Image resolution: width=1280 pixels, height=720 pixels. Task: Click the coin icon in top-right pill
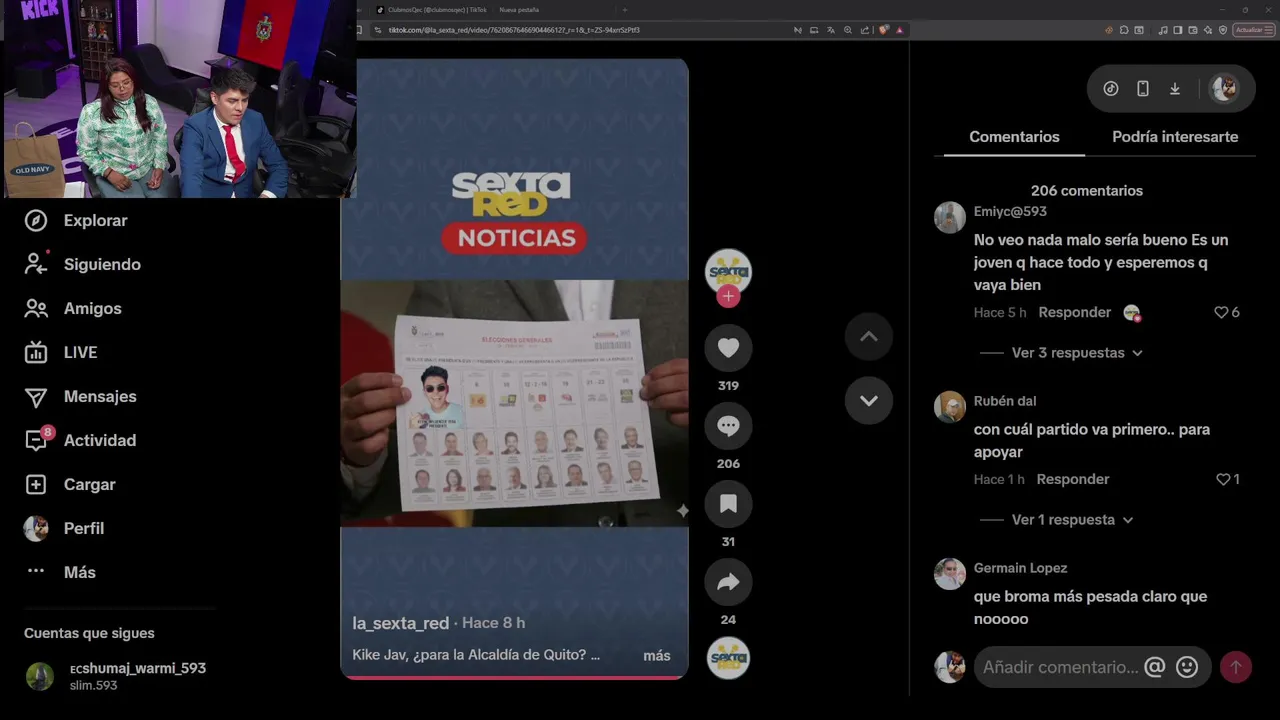pyautogui.click(x=1111, y=89)
